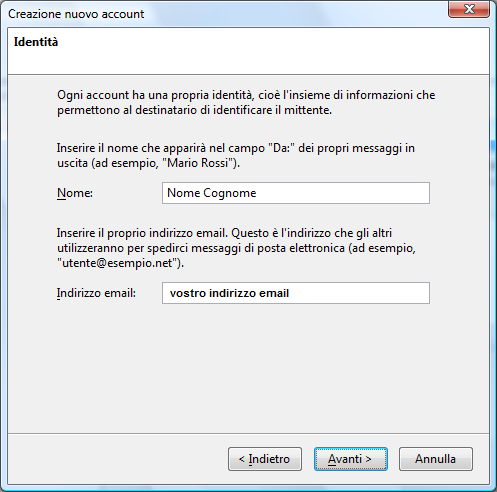This screenshot has height=492, width=497.
Task: Click the Avanti > button
Action: click(350, 459)
